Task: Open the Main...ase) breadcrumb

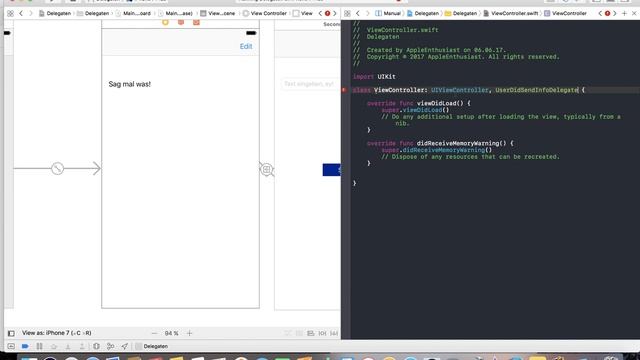Action: (175, 13)
